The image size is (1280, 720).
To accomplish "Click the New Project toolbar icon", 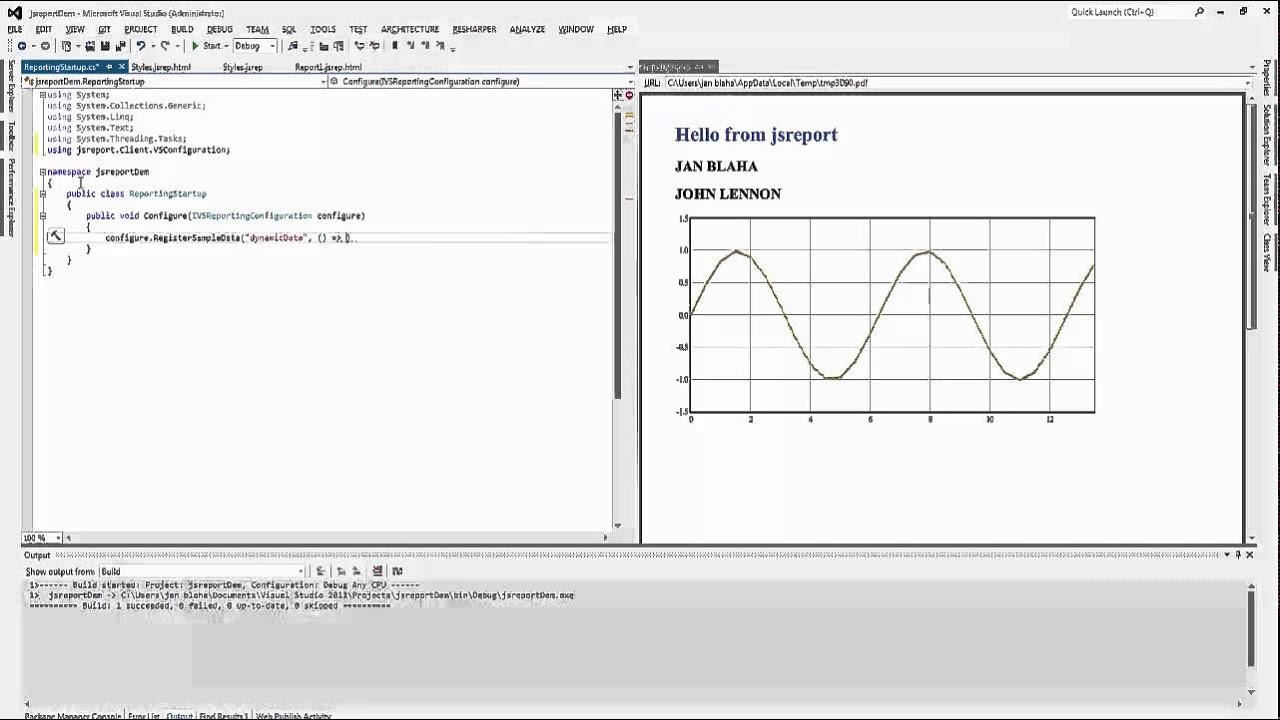I will (x=68, y=46).
